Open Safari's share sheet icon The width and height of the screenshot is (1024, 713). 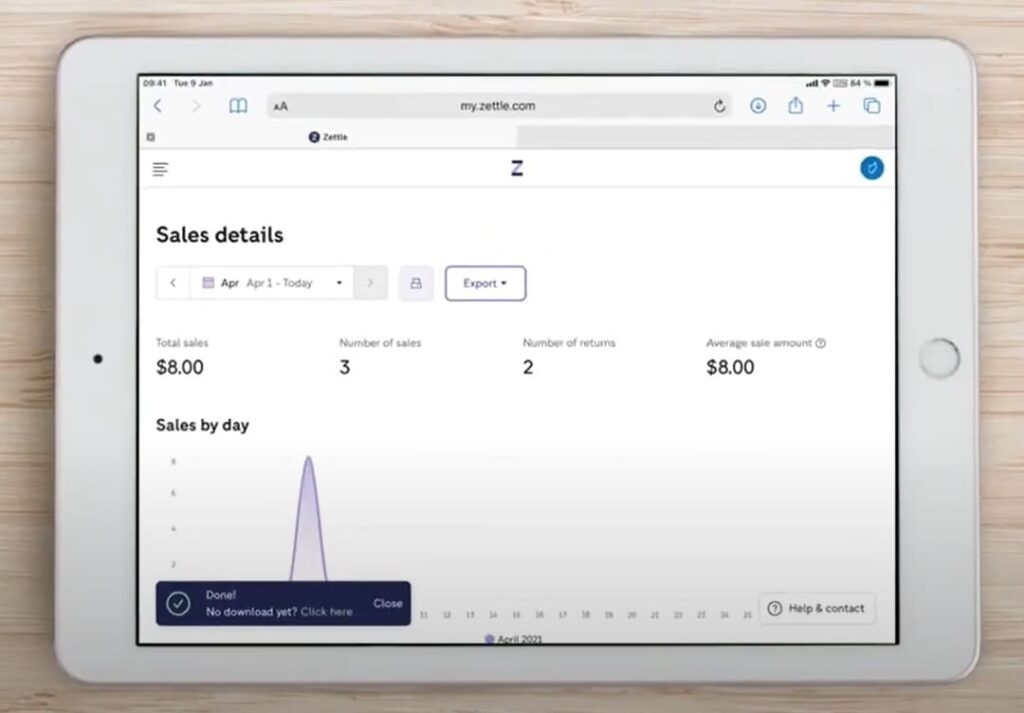click(795, 105)
